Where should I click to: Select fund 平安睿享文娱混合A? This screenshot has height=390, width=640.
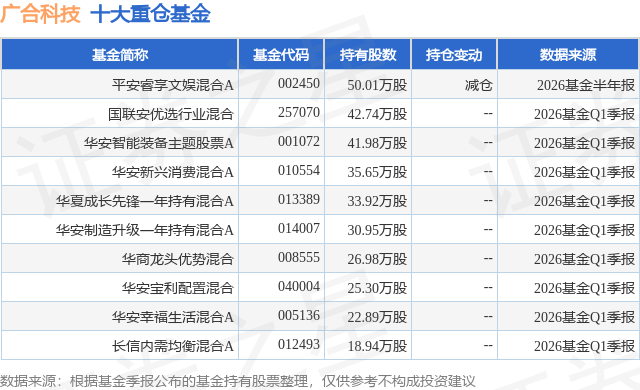[173, 85]
